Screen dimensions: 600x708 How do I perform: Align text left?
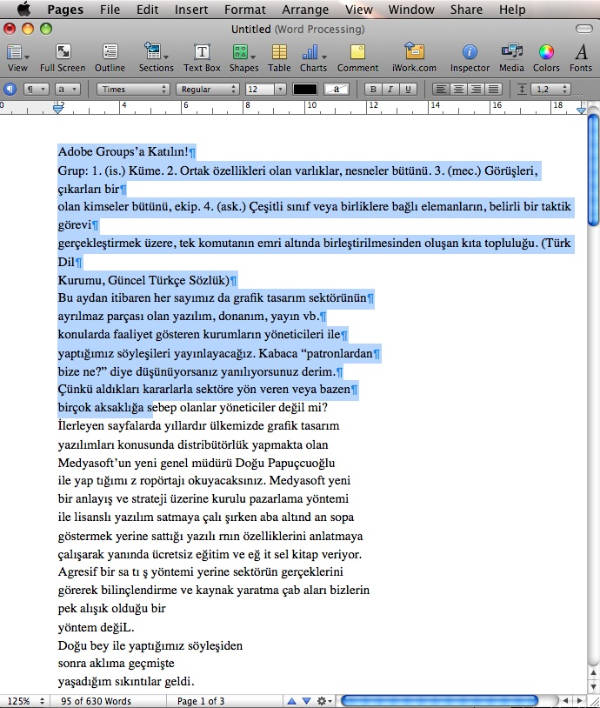click(x=441, y=89)
